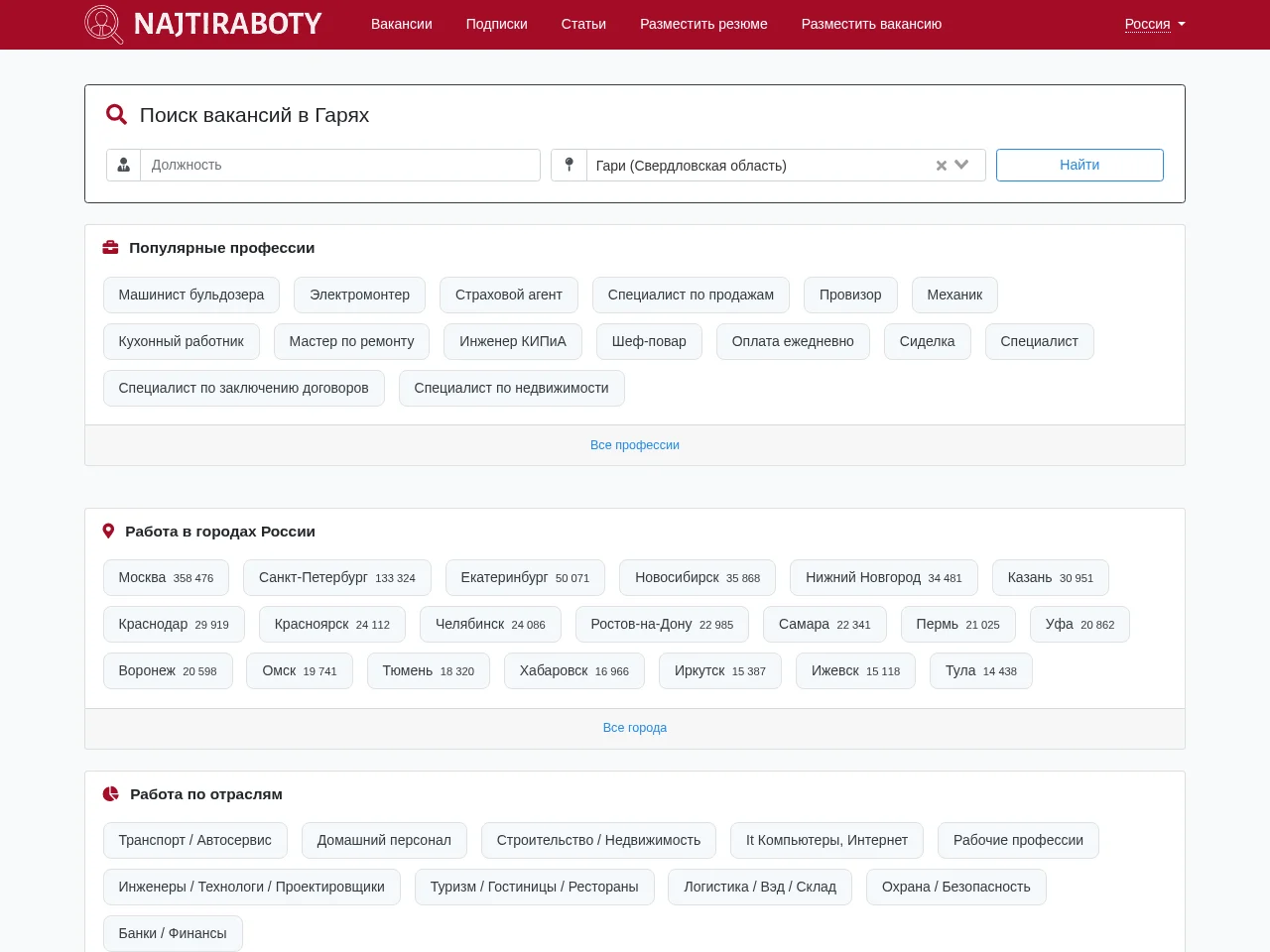
Task: Pick the Оплата ежедневно tag
Action: (x=793, y=341)
